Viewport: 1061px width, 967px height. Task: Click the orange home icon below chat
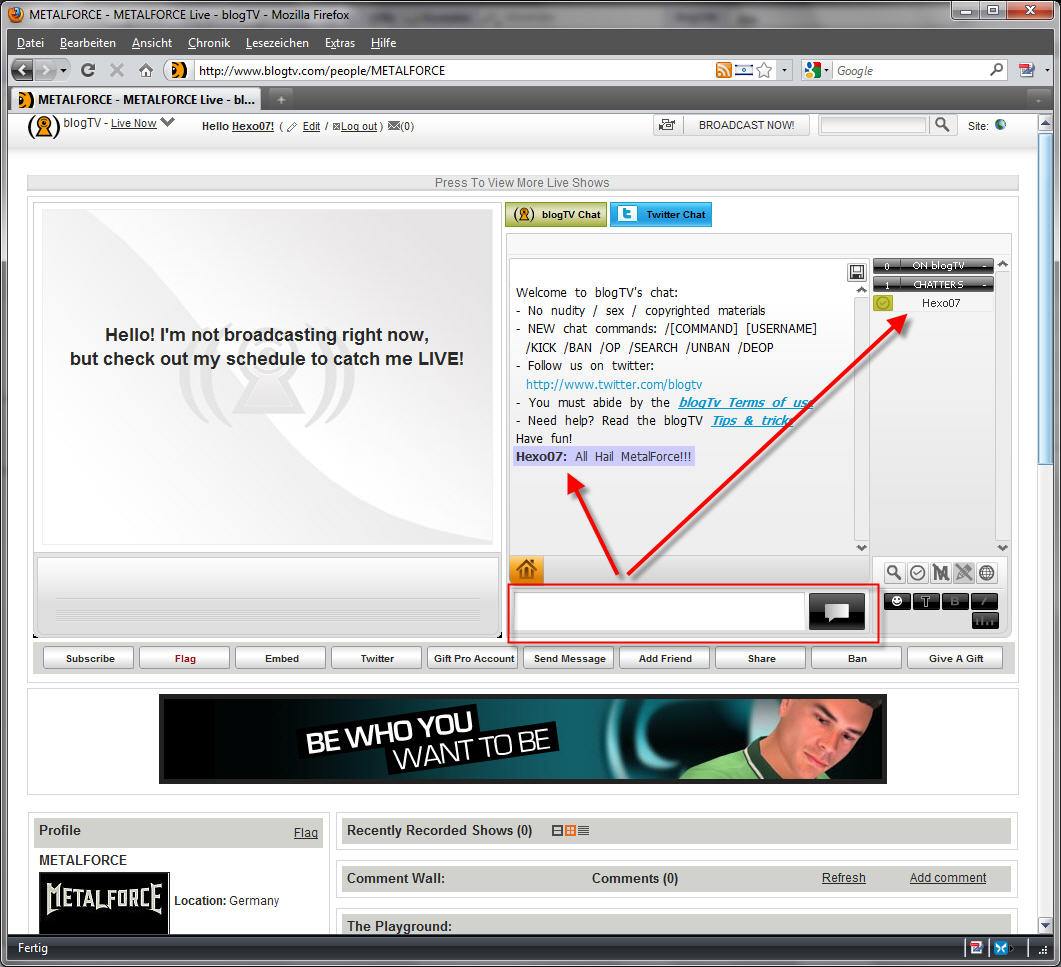pos(526,569)
